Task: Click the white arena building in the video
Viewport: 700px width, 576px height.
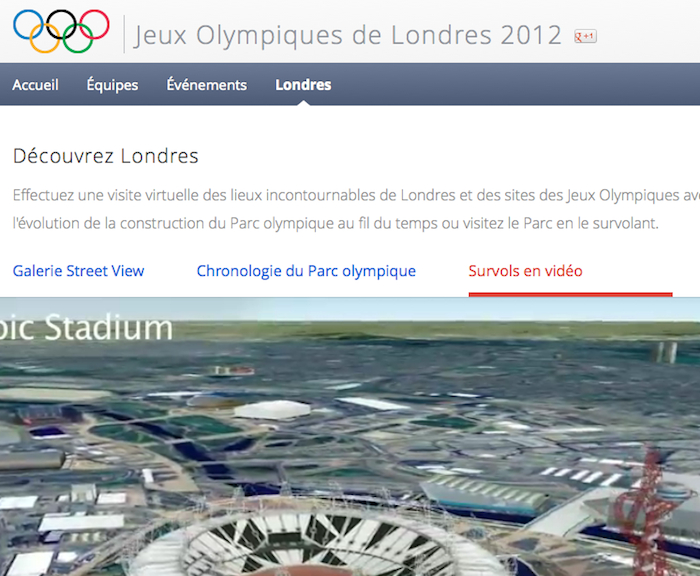Action: click(272, 409)
